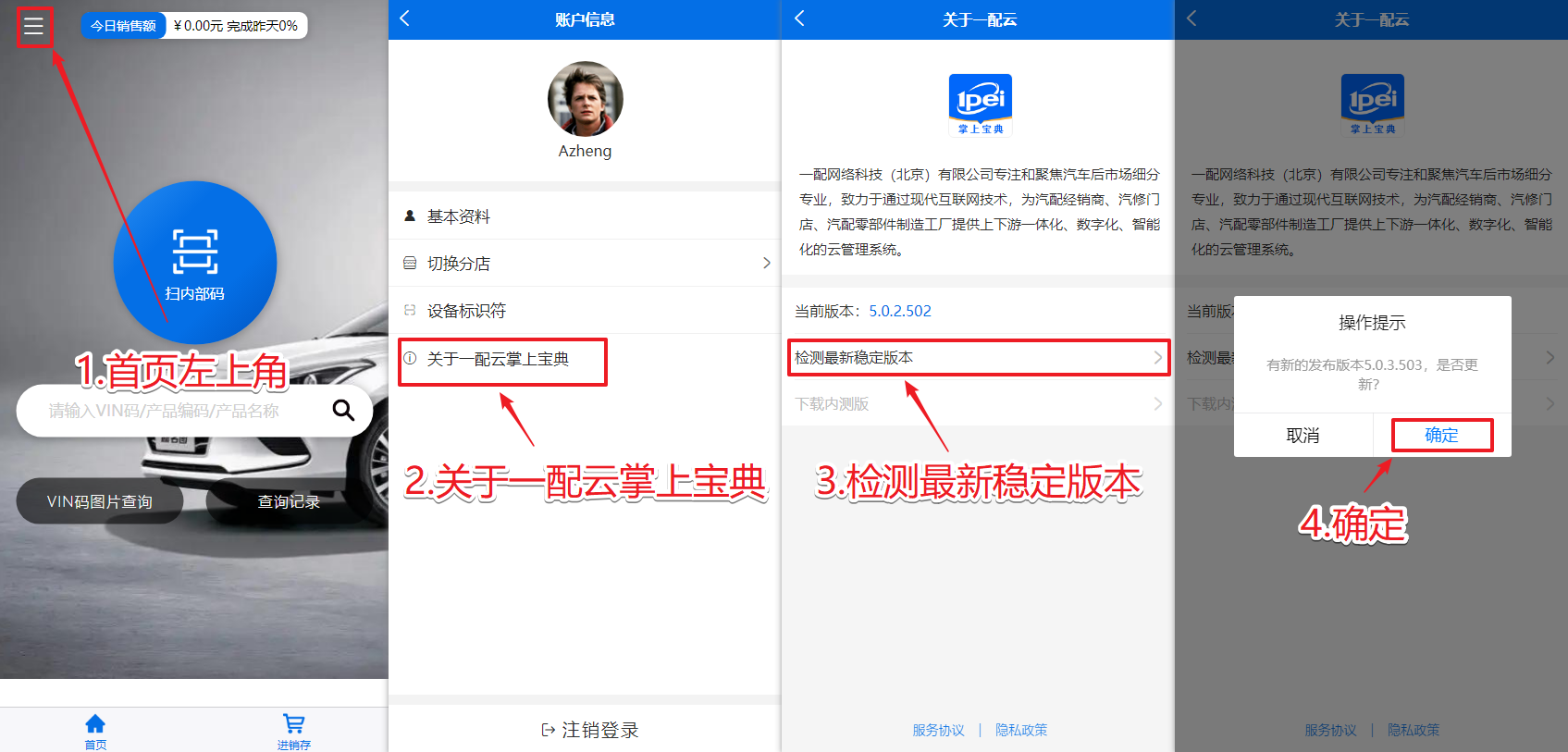Select 检测最新稳定版本 row
1568x752 pixels.
tap(978, 357)
